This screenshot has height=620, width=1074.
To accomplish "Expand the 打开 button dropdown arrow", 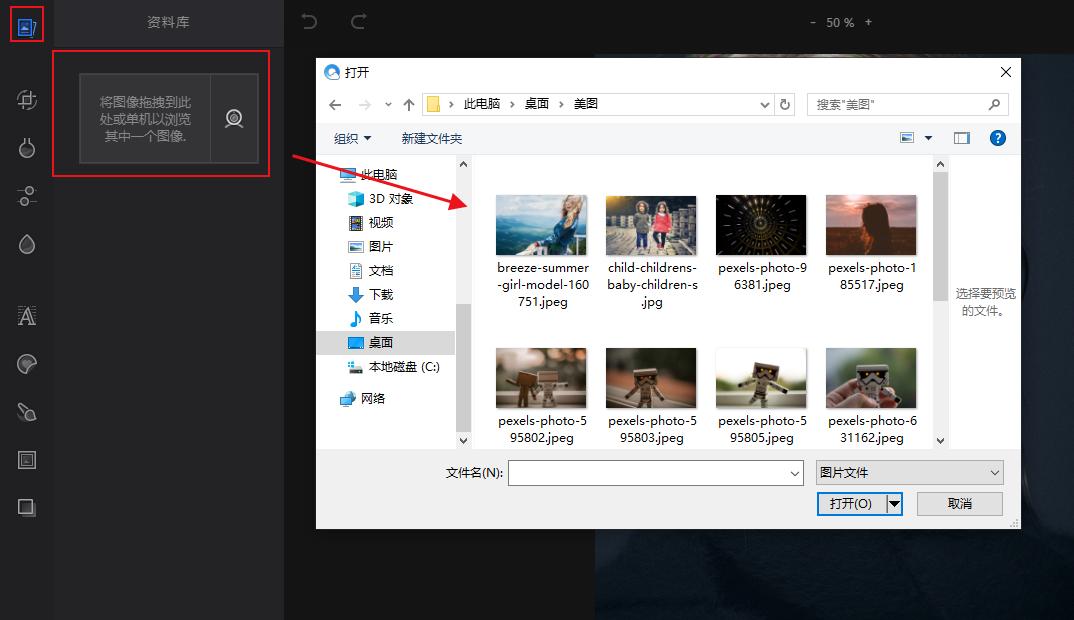I will tap(895, 503).
